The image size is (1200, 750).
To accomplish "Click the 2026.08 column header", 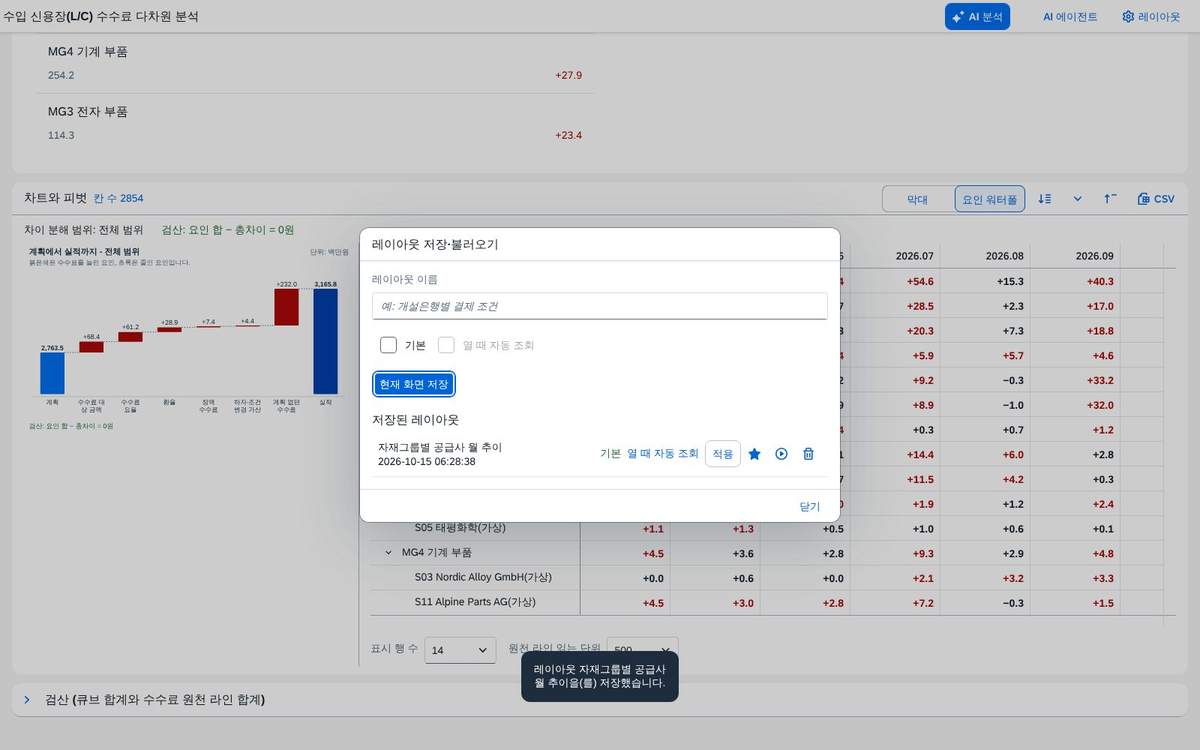I will (985, 255).
